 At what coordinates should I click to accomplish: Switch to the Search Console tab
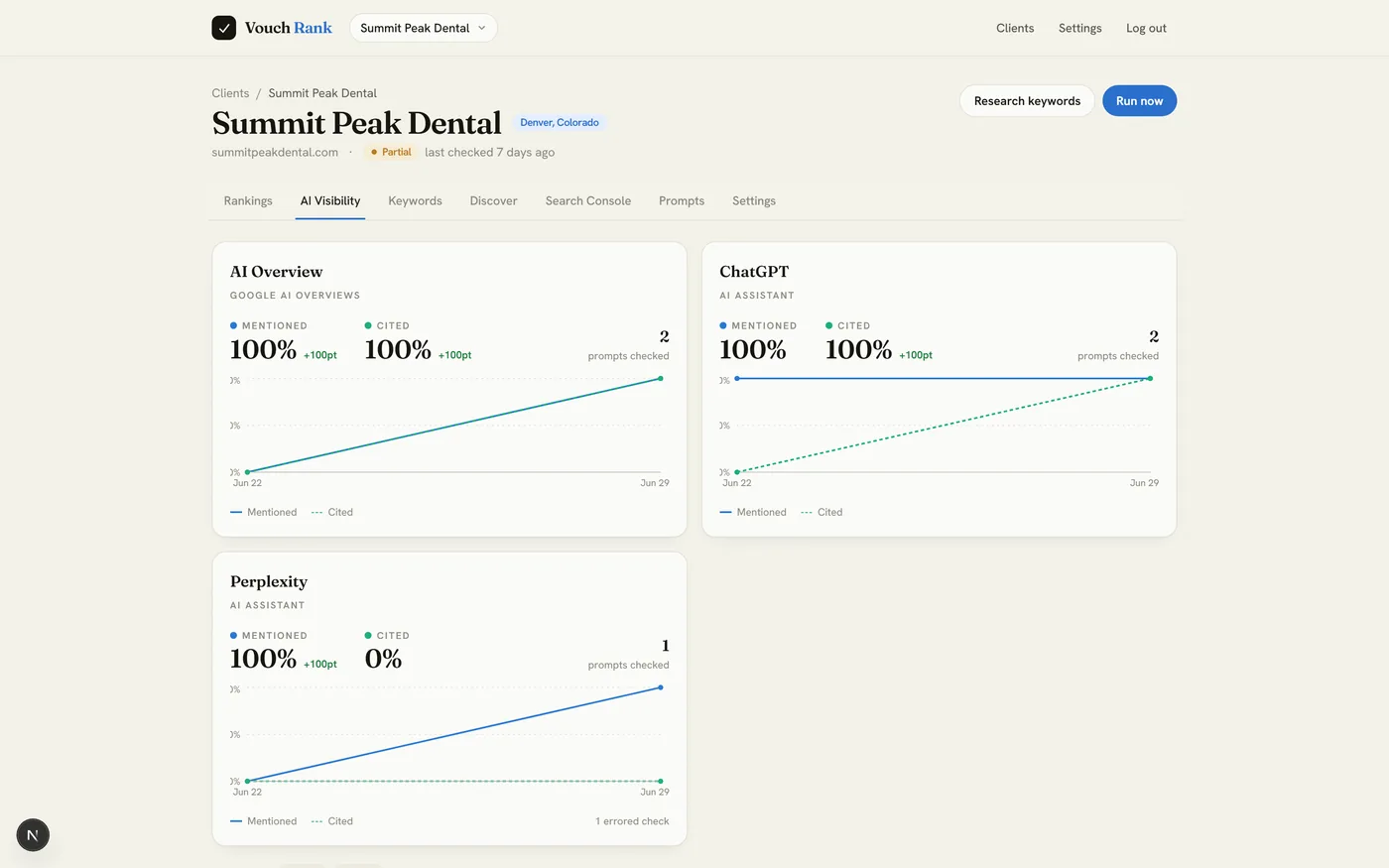click(x=588, y=200)
